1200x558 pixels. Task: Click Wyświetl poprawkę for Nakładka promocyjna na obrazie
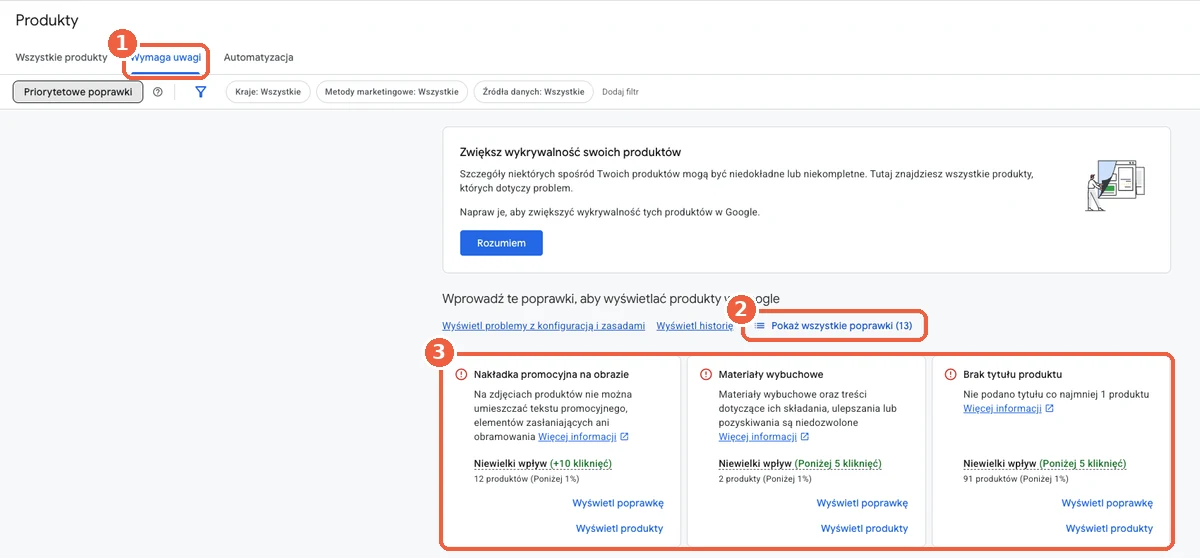pyautogui.click(x=618, y=504)
